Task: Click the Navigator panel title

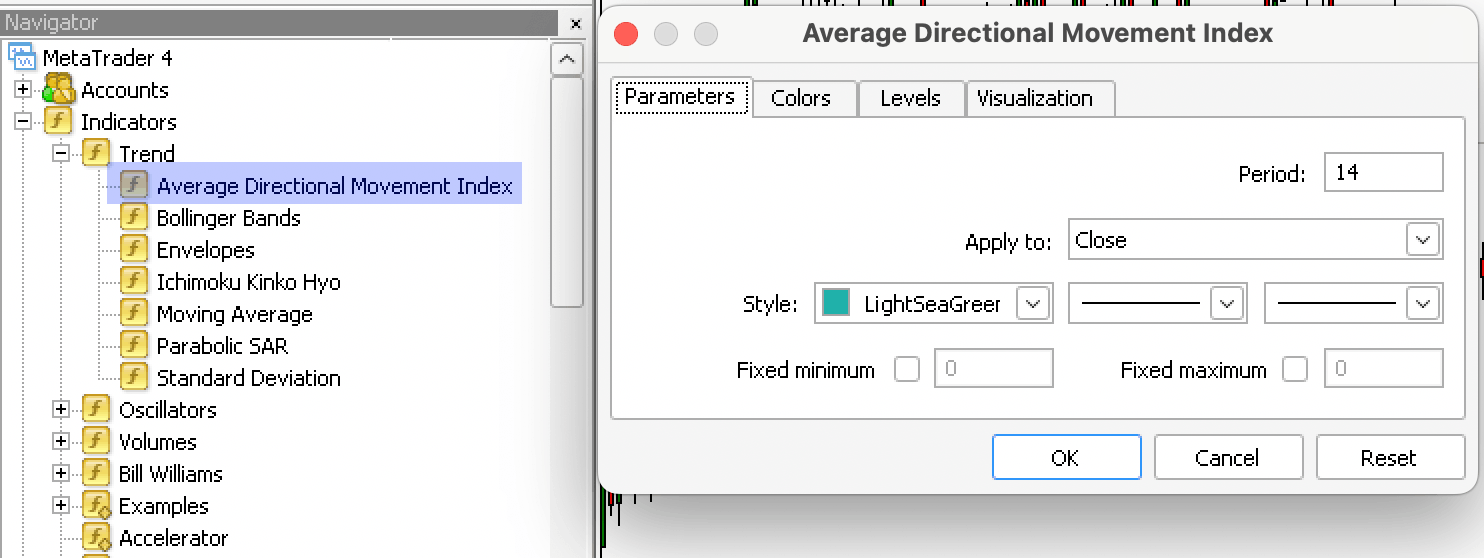Action: pos(52,22)
